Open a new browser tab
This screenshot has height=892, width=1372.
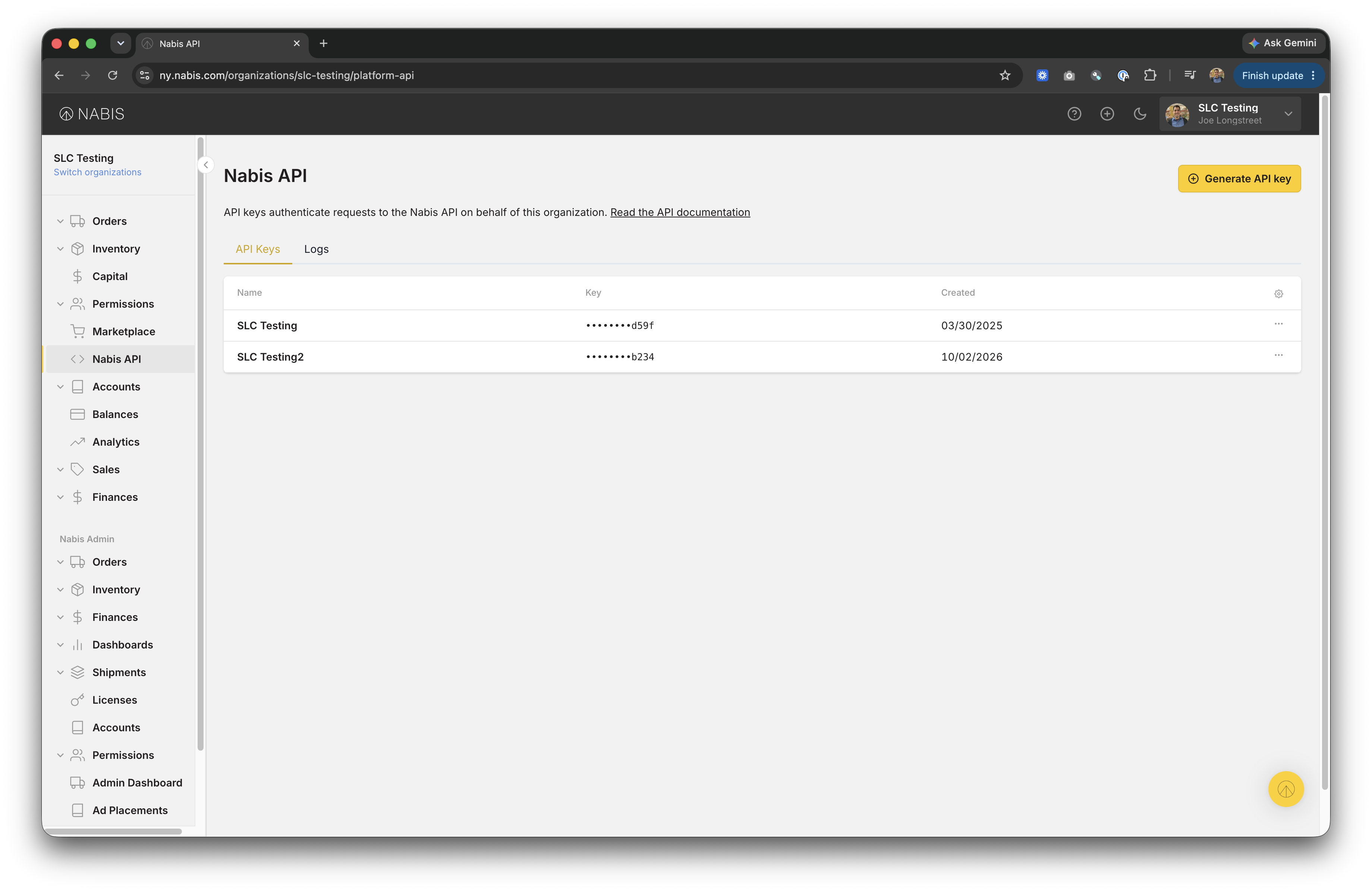click(x=323, y=43)
